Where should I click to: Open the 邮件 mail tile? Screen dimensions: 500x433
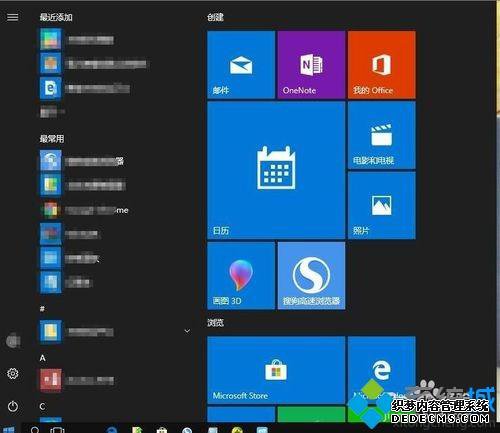[241, 65]
